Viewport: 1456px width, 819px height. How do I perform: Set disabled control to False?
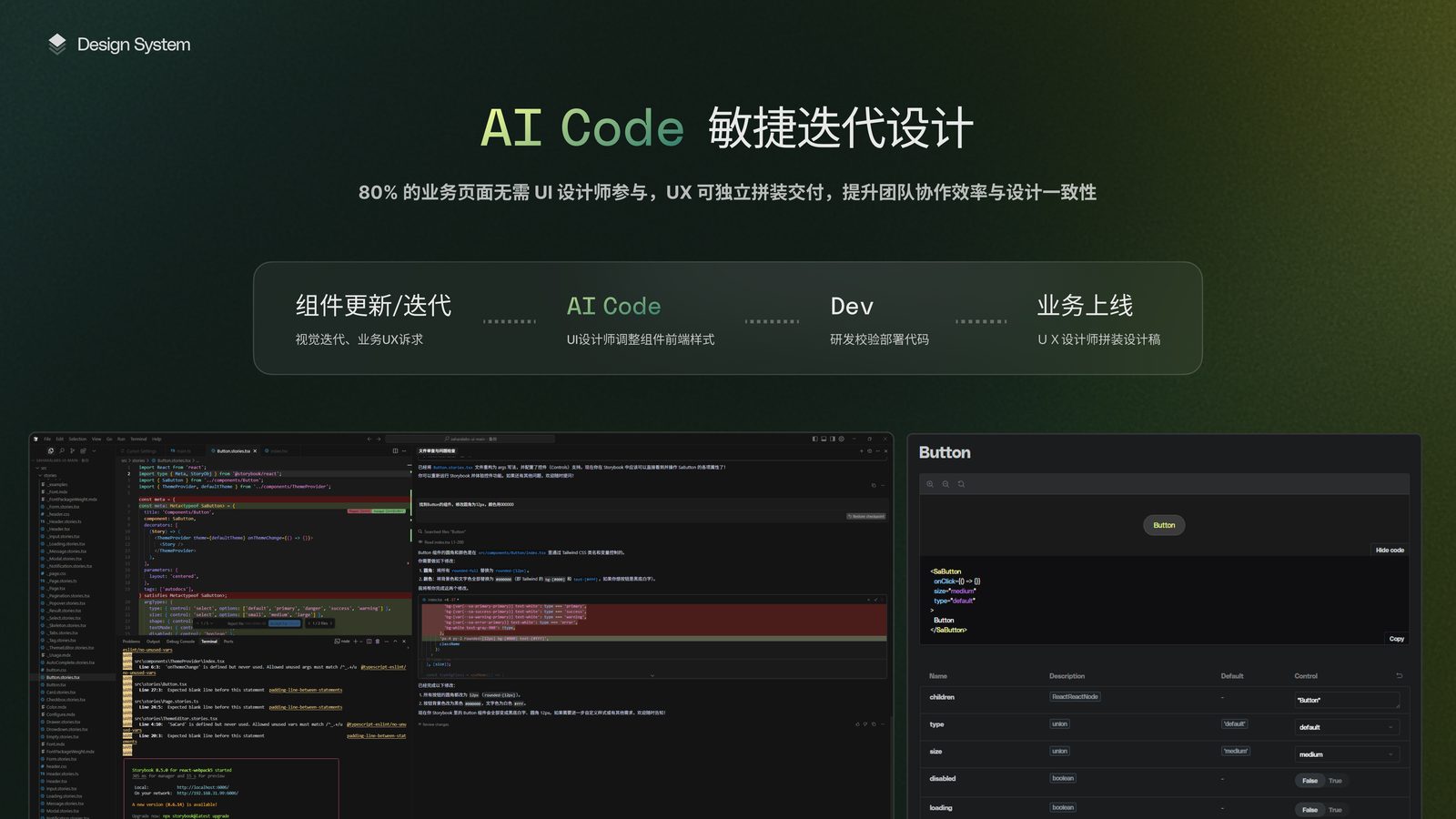tap(1309, 781)
